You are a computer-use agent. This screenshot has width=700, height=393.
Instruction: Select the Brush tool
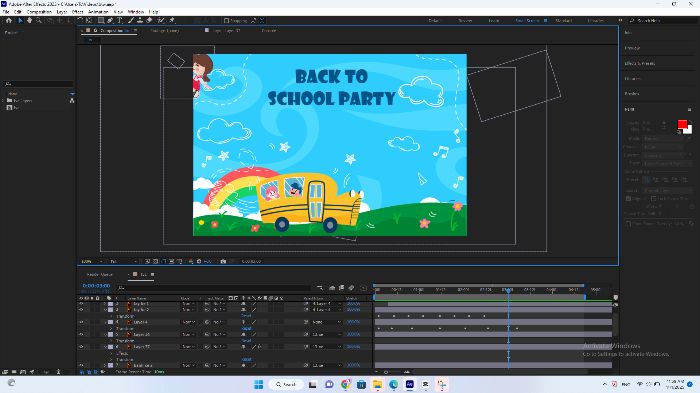131,21
